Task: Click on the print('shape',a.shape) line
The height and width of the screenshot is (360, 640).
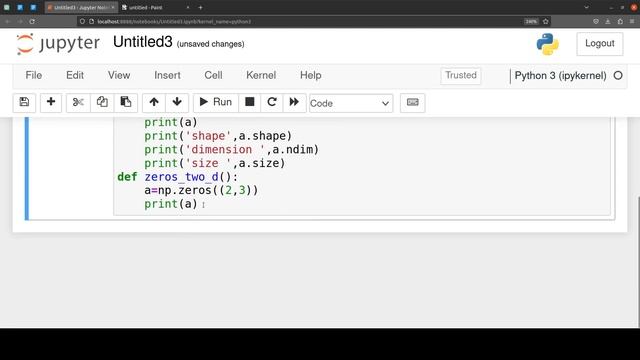Action: tap(218, 136)
